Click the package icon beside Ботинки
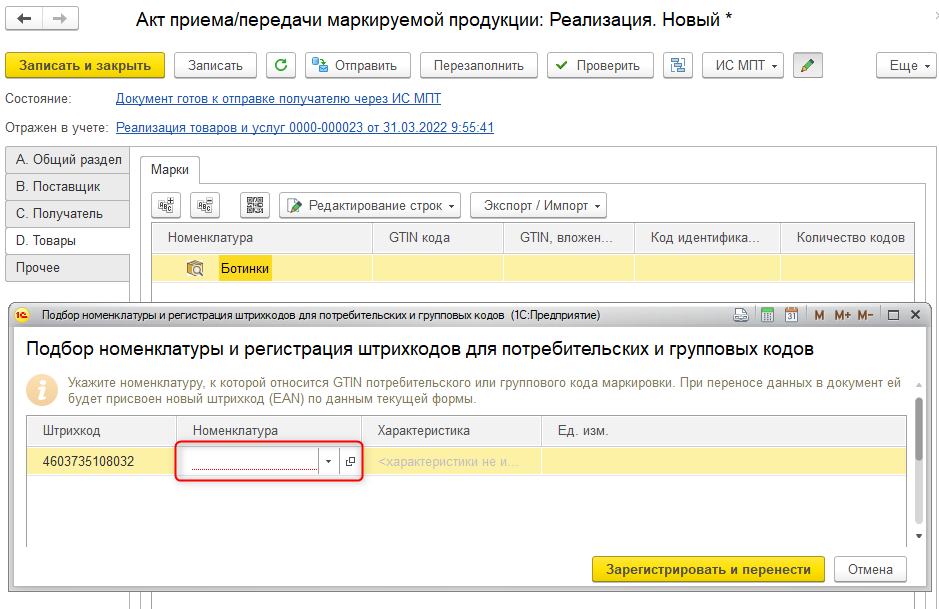939x609 pixels. (x=195, y=268)
